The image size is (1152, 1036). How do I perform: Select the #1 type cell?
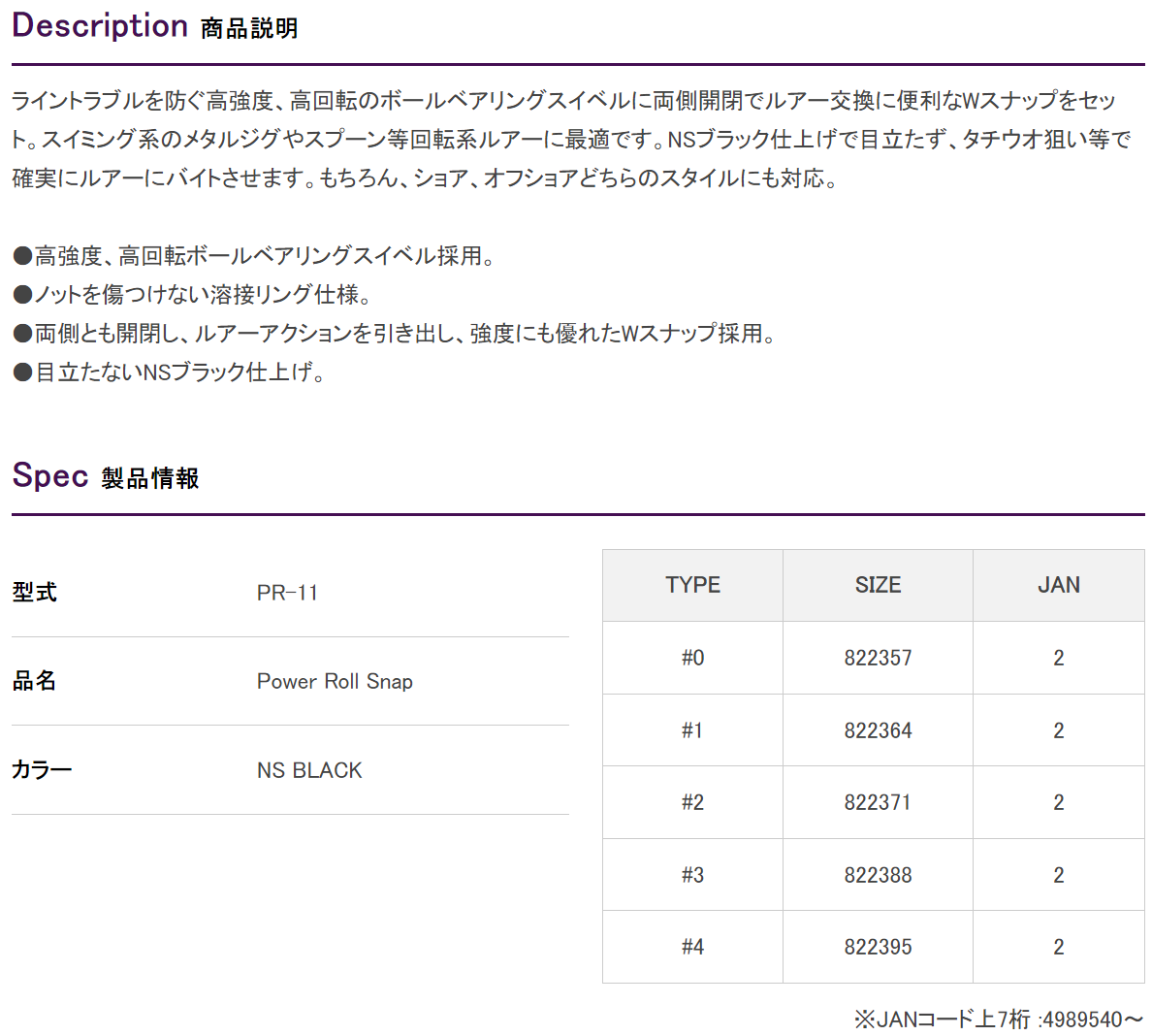(692, 730)
